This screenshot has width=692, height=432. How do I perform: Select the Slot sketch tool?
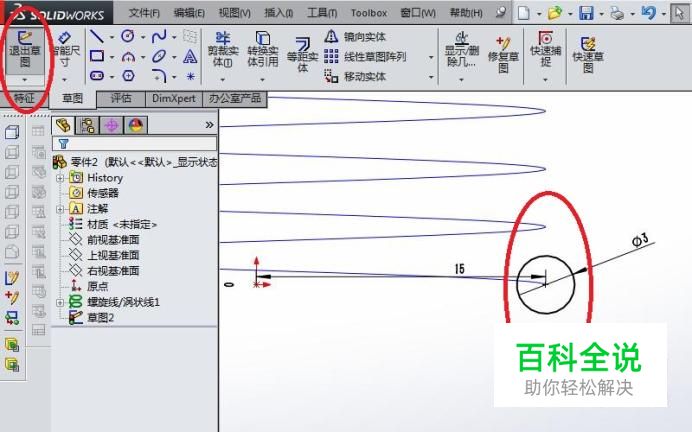pos(97,76)
